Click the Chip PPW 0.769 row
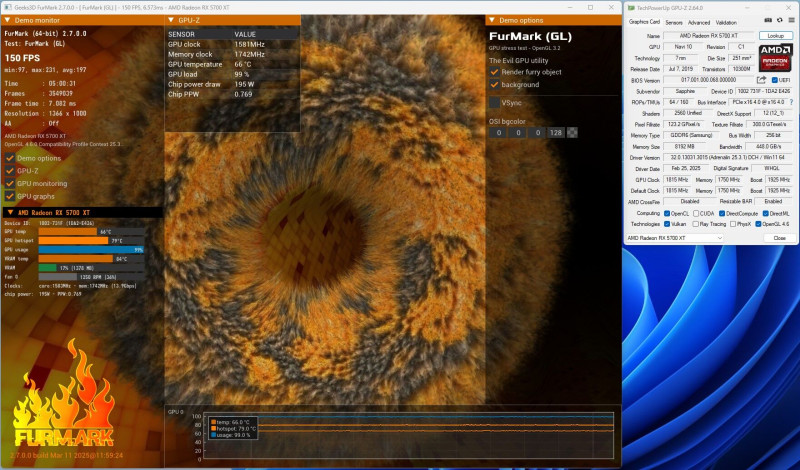The image size is (800, 470). (233, 94)
